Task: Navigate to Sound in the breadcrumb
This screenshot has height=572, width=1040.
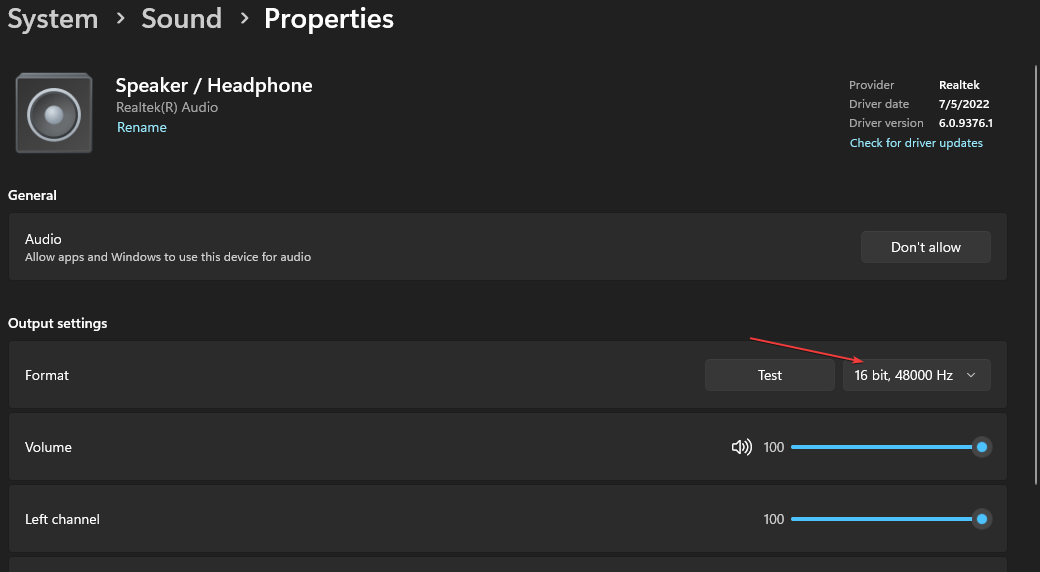Action: tap(181, 19)
